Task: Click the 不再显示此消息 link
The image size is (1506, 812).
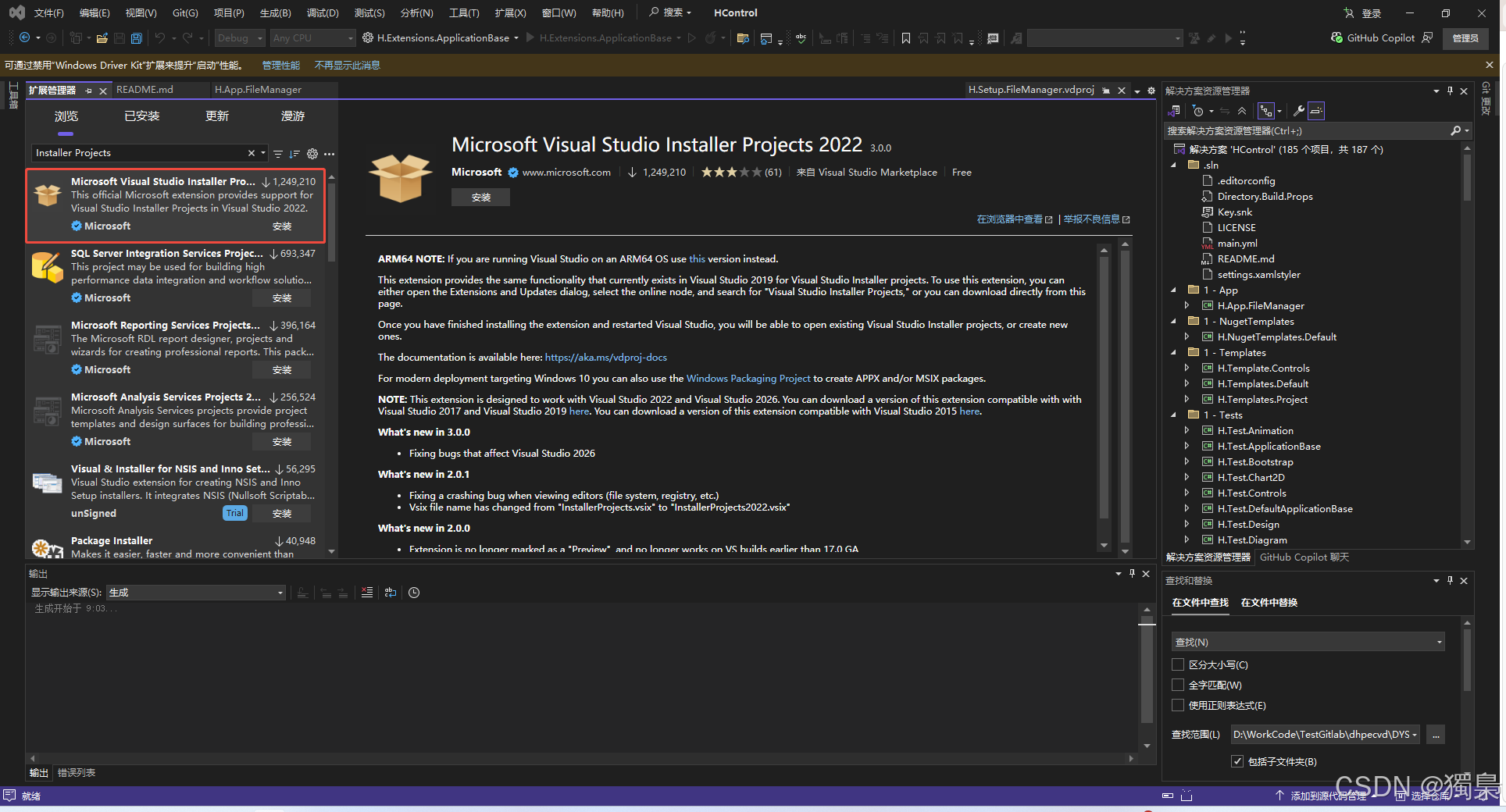Action: 347,65
